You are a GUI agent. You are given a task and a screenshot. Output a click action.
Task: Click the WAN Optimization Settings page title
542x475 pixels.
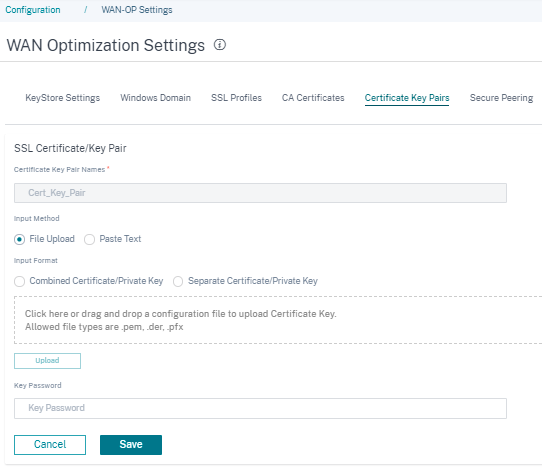(106, 46)
